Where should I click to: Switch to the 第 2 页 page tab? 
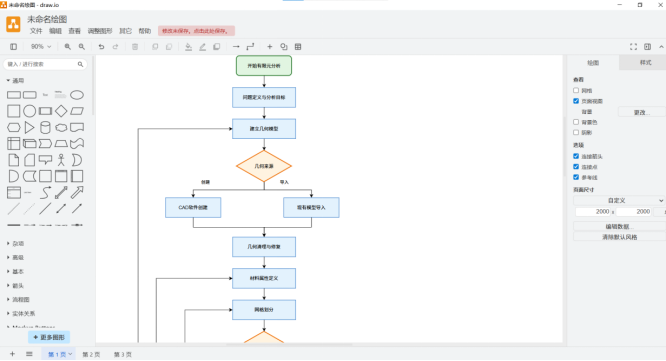(91, 355)
